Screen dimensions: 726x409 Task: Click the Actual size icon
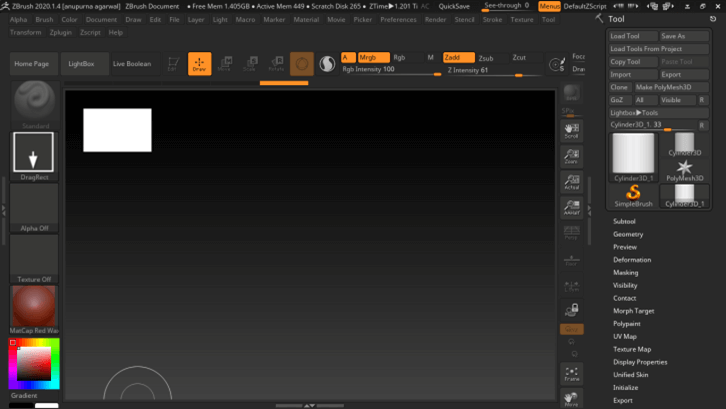pos(572,182)
